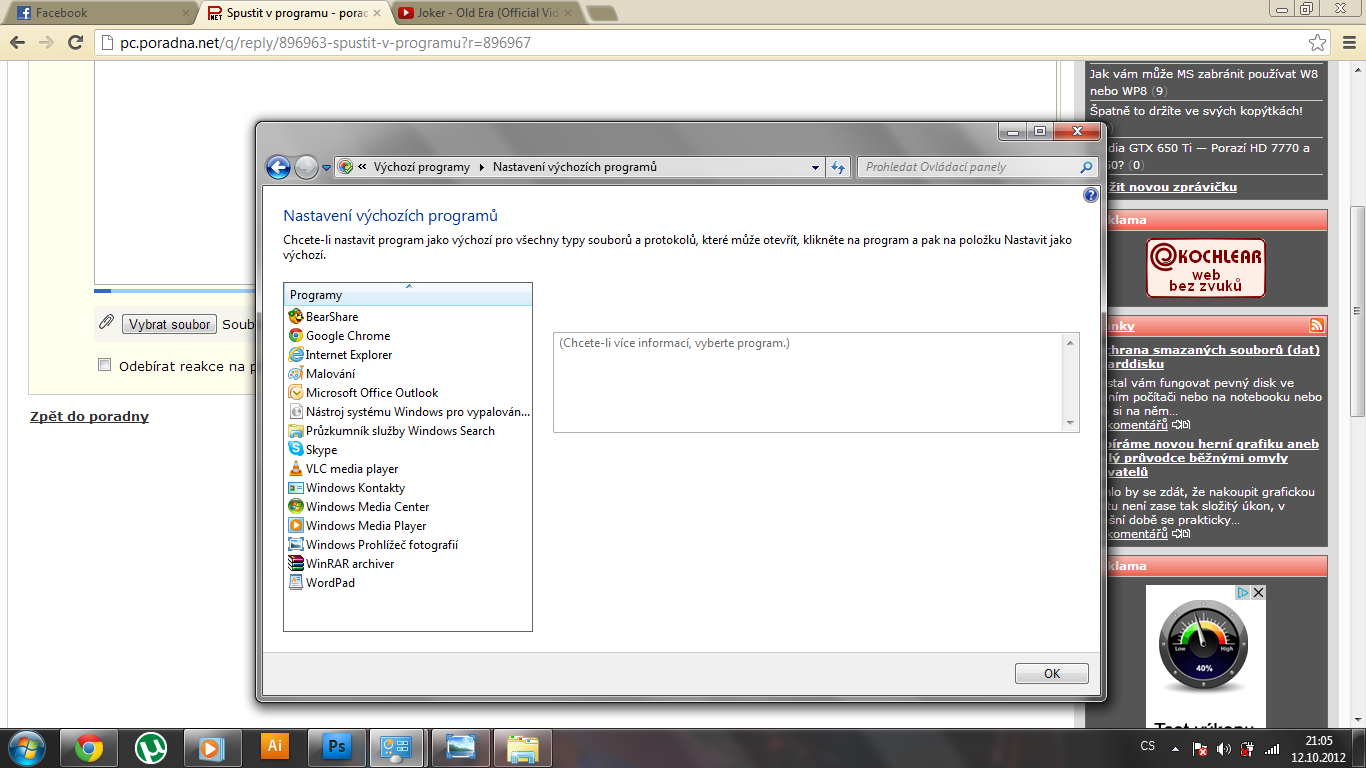This screenshot has width=1366, height=768.
Task: Select the BearShare program icon
Action: pos(296,317)
